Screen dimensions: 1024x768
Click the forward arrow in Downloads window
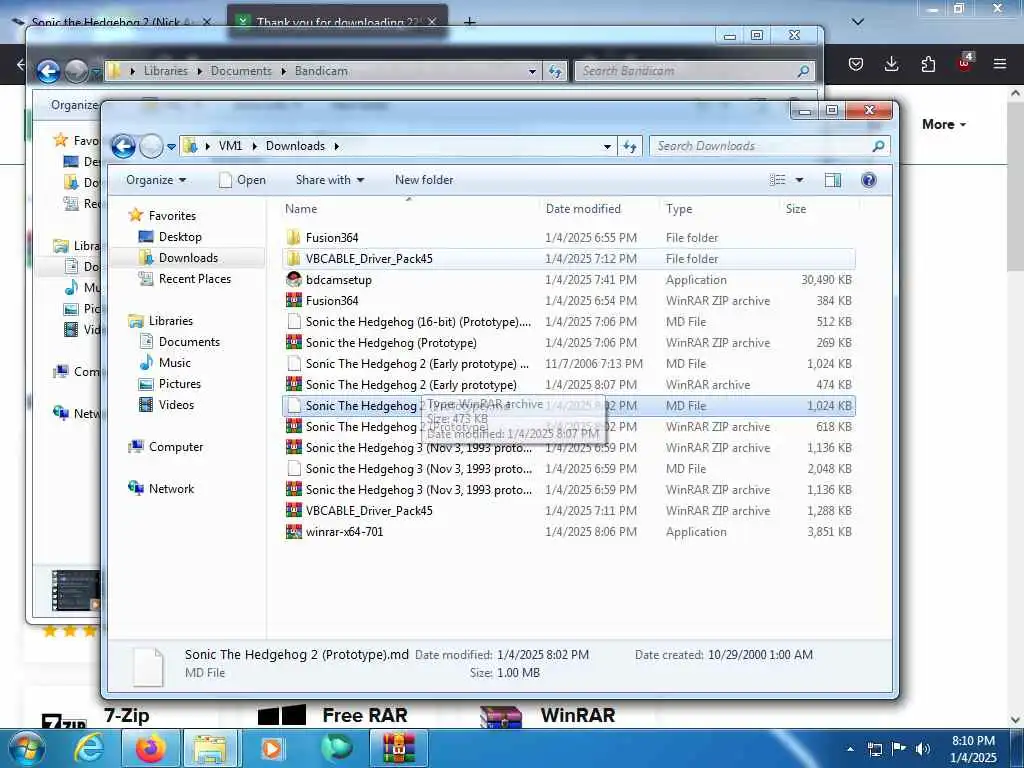[151, 146]
